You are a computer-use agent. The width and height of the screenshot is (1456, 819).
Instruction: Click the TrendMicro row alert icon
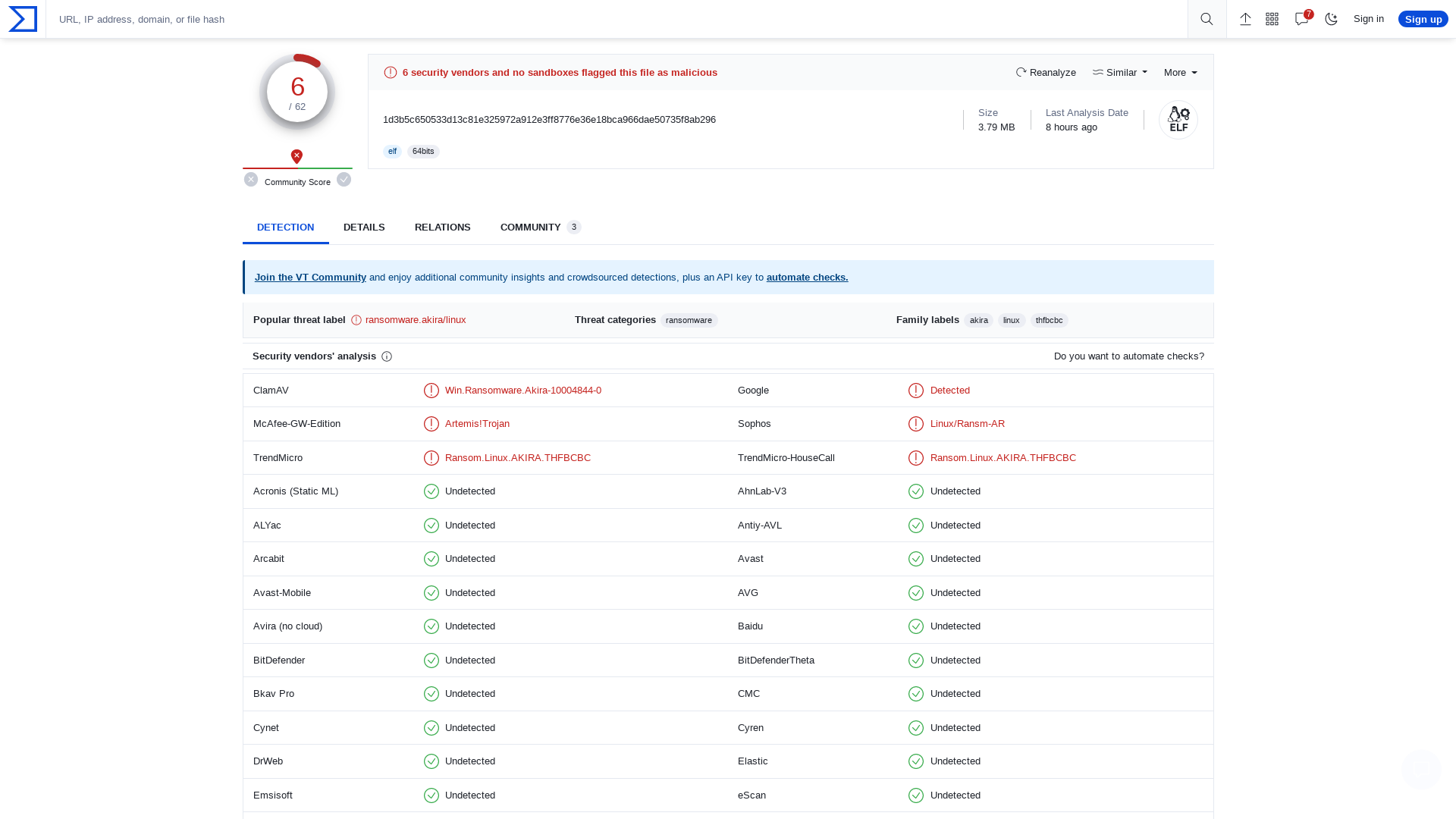pyautogui.click(x=431, y=458)
